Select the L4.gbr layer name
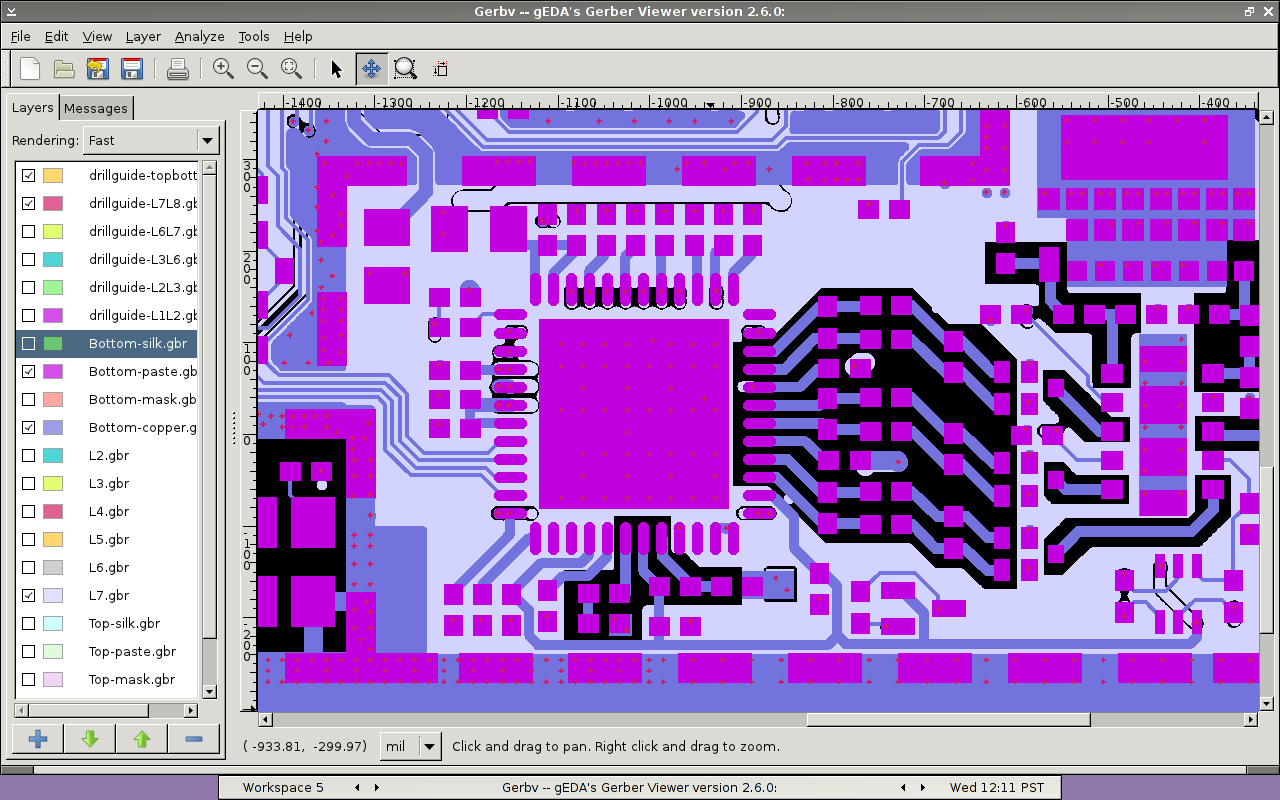This screenshot has height=800, width=1280. (x=109, y=511)
